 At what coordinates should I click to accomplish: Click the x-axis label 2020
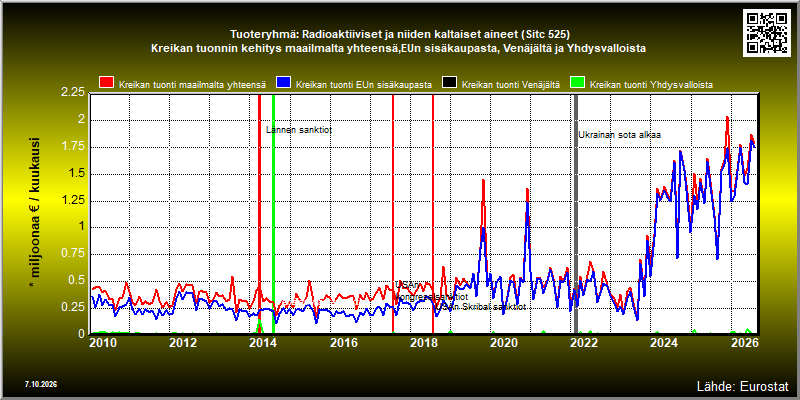(x=504, y=342)
